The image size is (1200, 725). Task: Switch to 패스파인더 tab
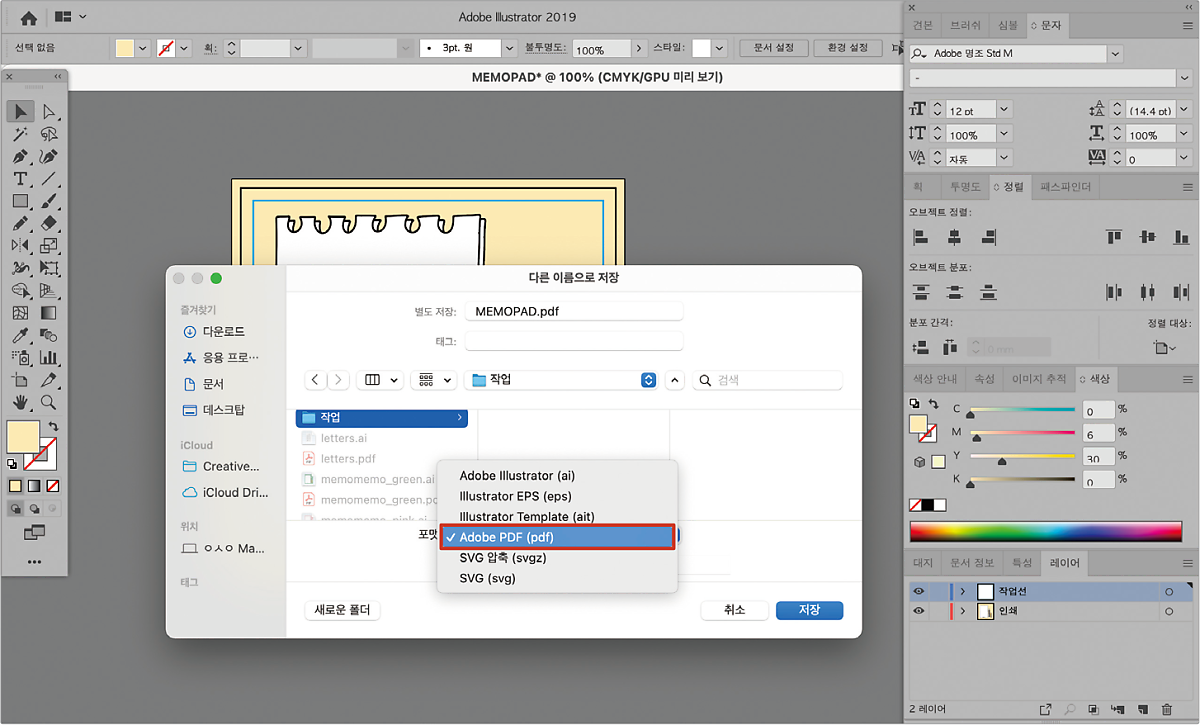coord(1066,186)
